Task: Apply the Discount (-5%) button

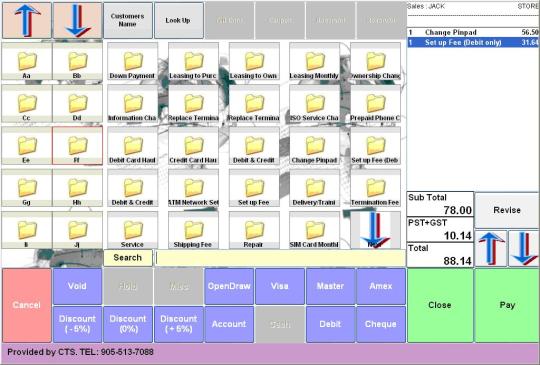Action: [x=77, y=324]
